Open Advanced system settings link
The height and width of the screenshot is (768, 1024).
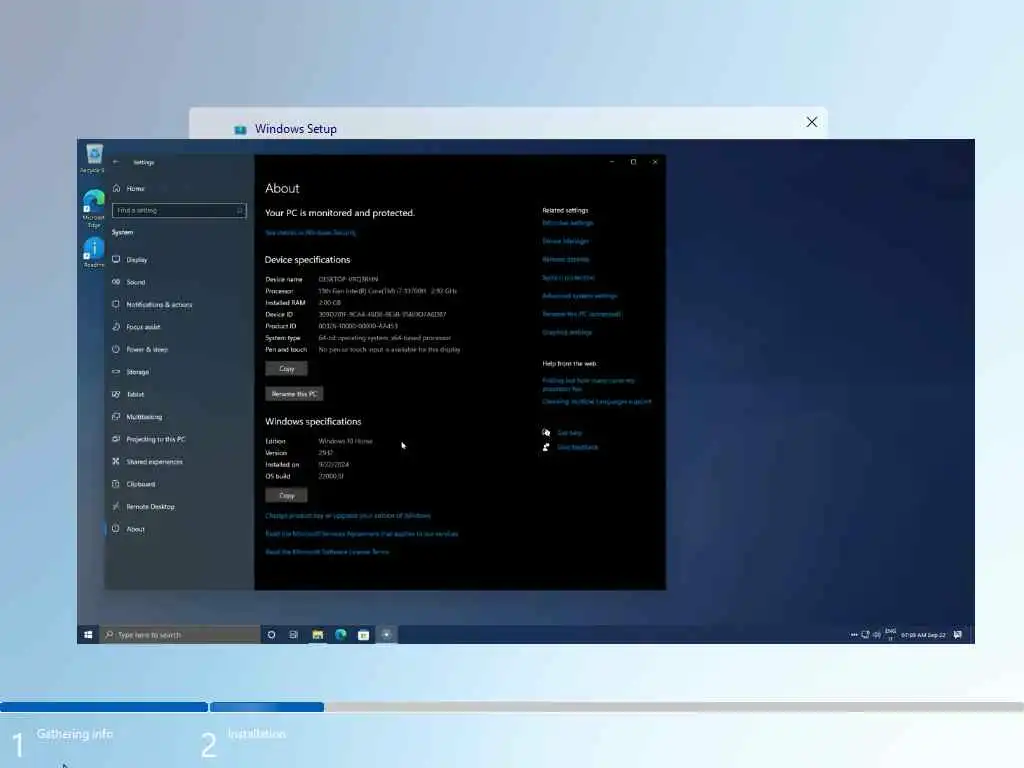[x=579, y=296]
